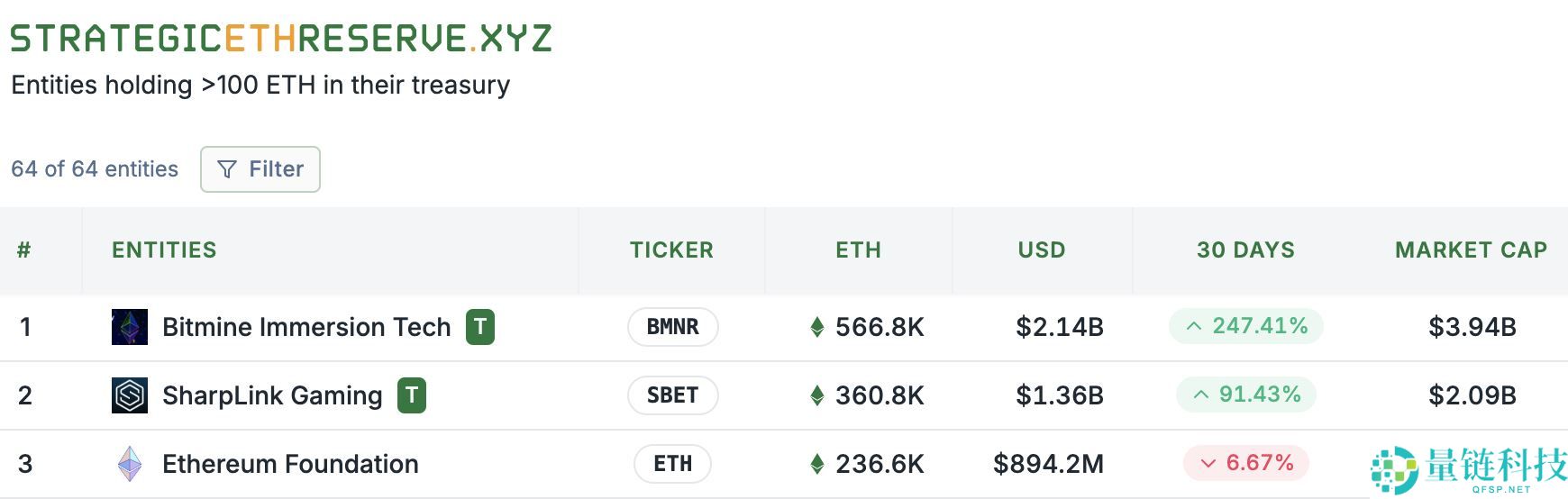Click the ETH diamond icon beside 236.6K

(817, 464)
